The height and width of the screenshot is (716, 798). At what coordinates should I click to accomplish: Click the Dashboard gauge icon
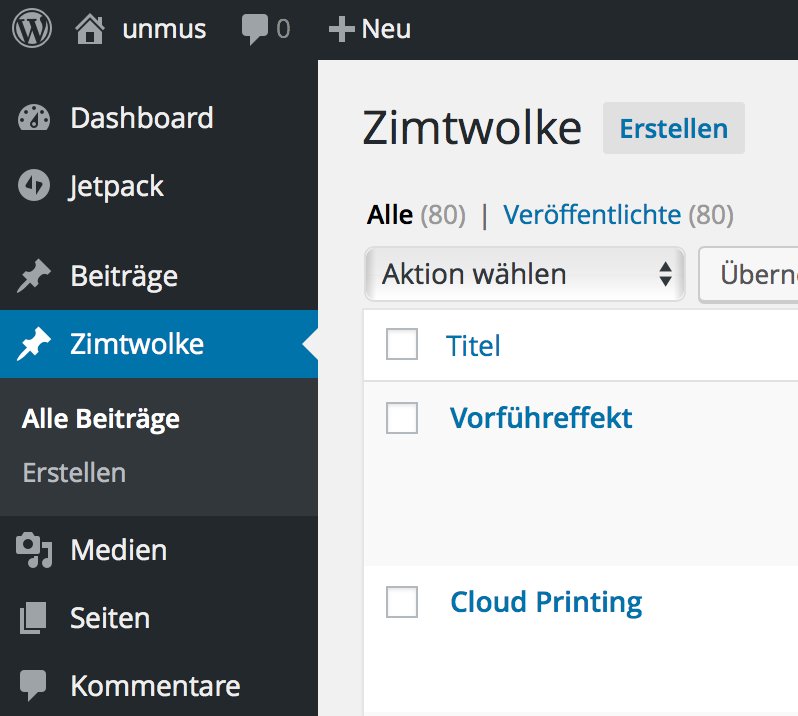pyautogui.click(x=34, y=118)
